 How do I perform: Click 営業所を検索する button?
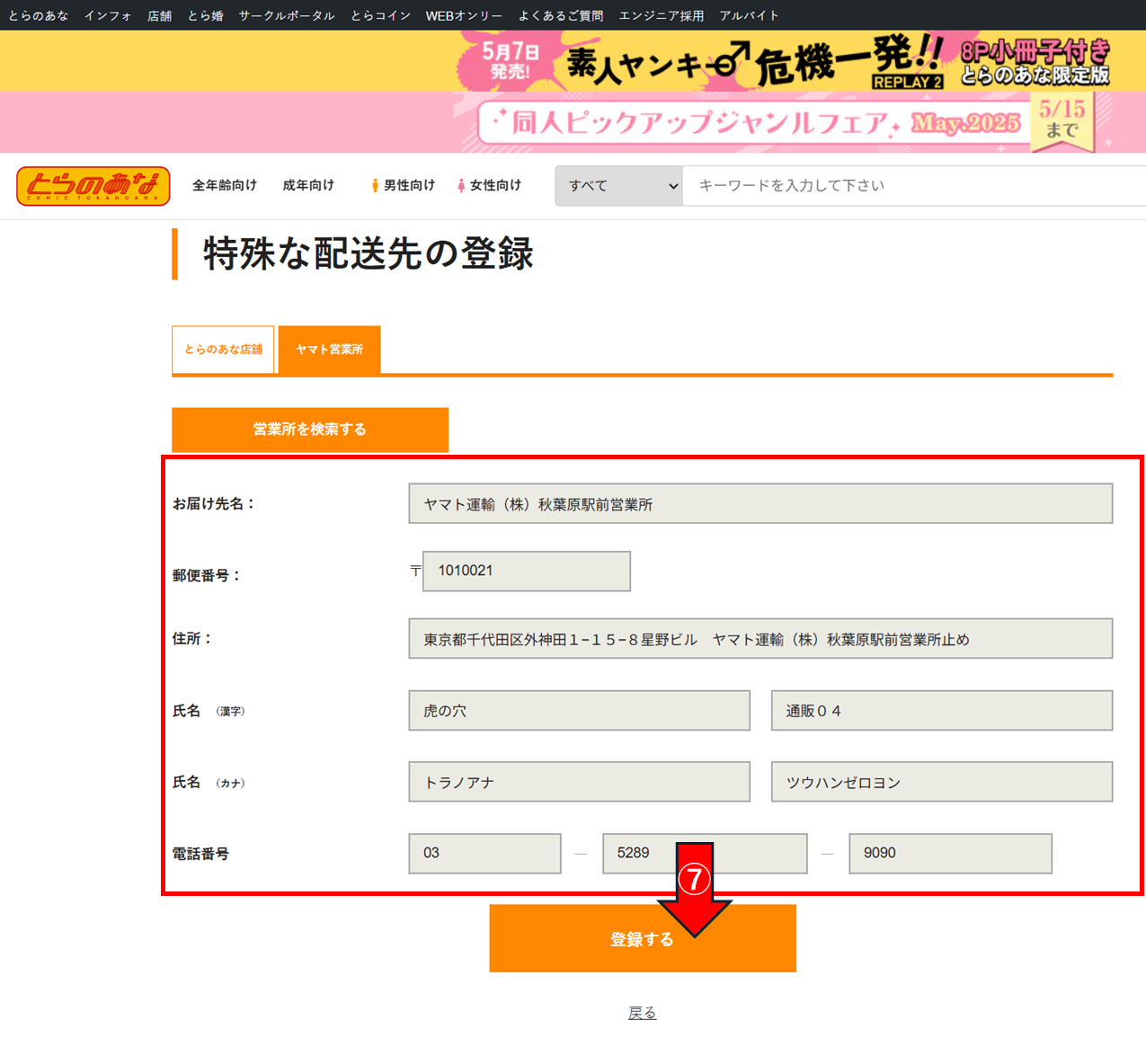[310, 430]
